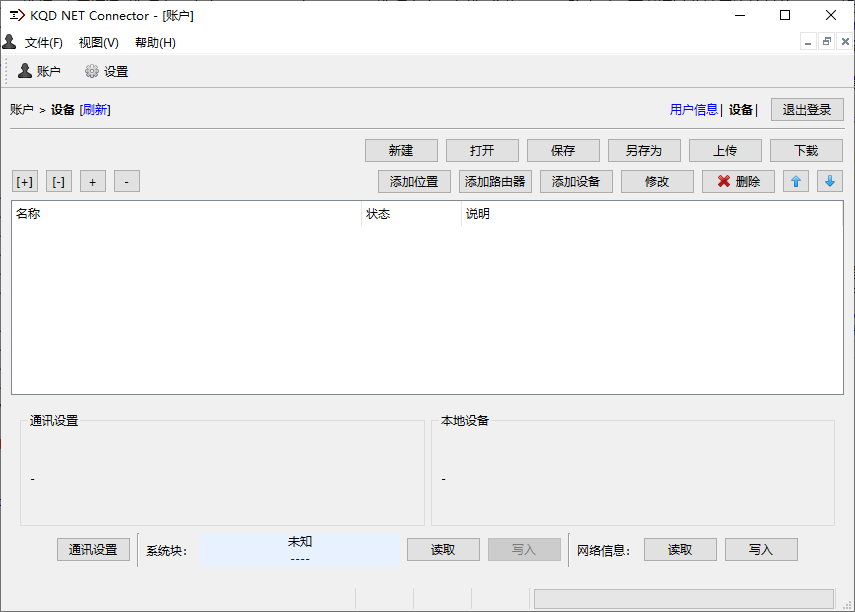
Task: Go to 用户信息 link
Action: point(693,110)
